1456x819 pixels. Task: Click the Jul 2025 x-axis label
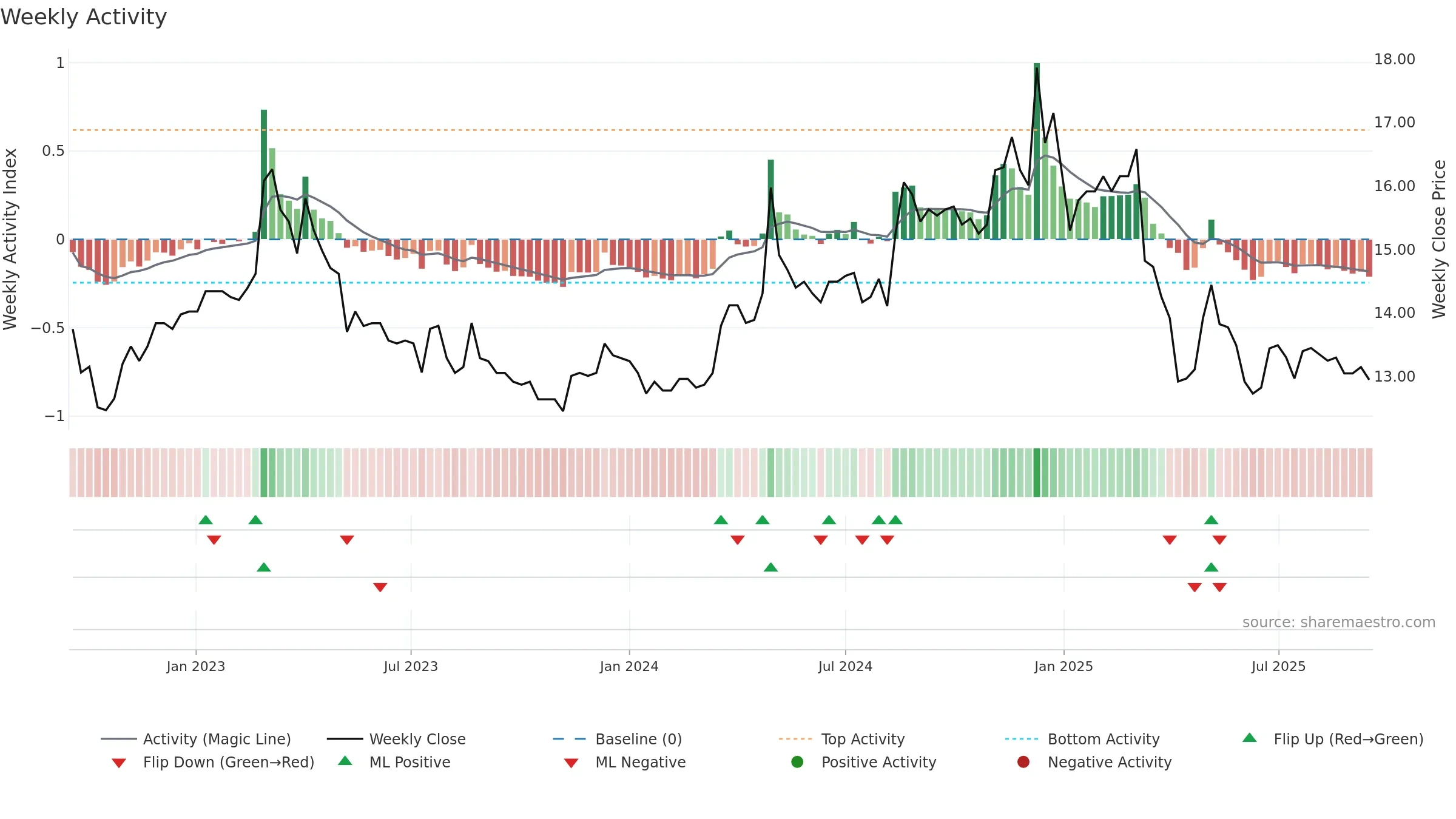tap(1278, 667)
